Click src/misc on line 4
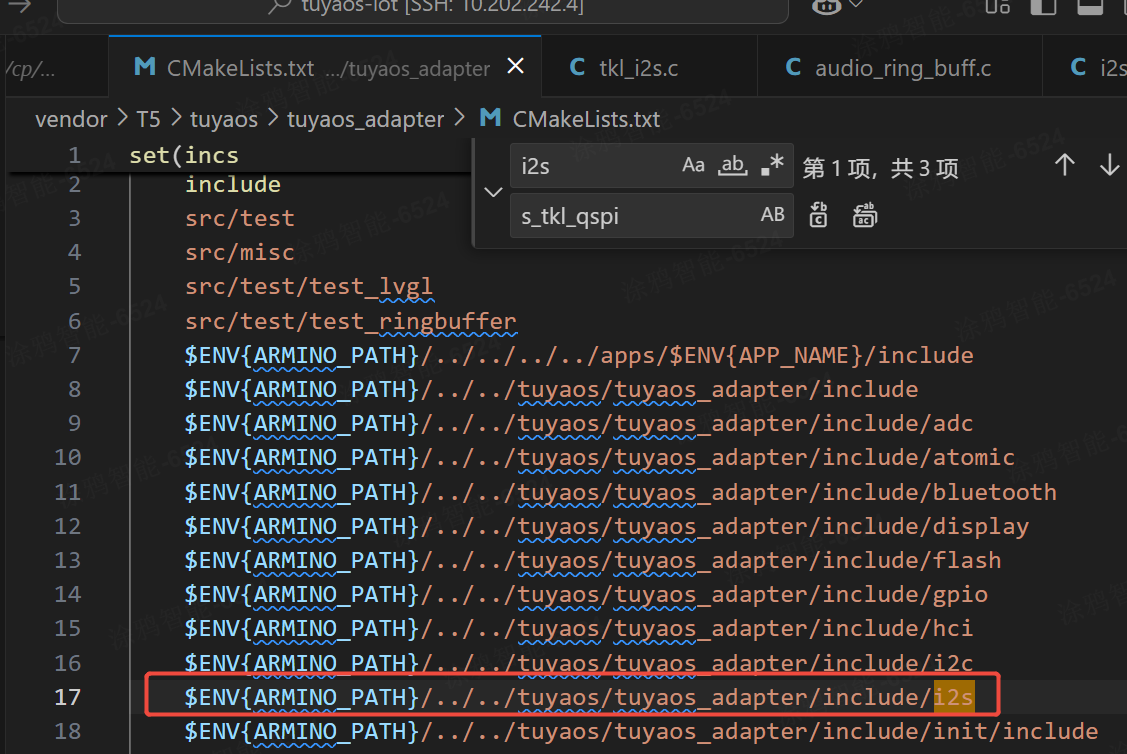Screen dimensions: 1127x754 [239, 252]
